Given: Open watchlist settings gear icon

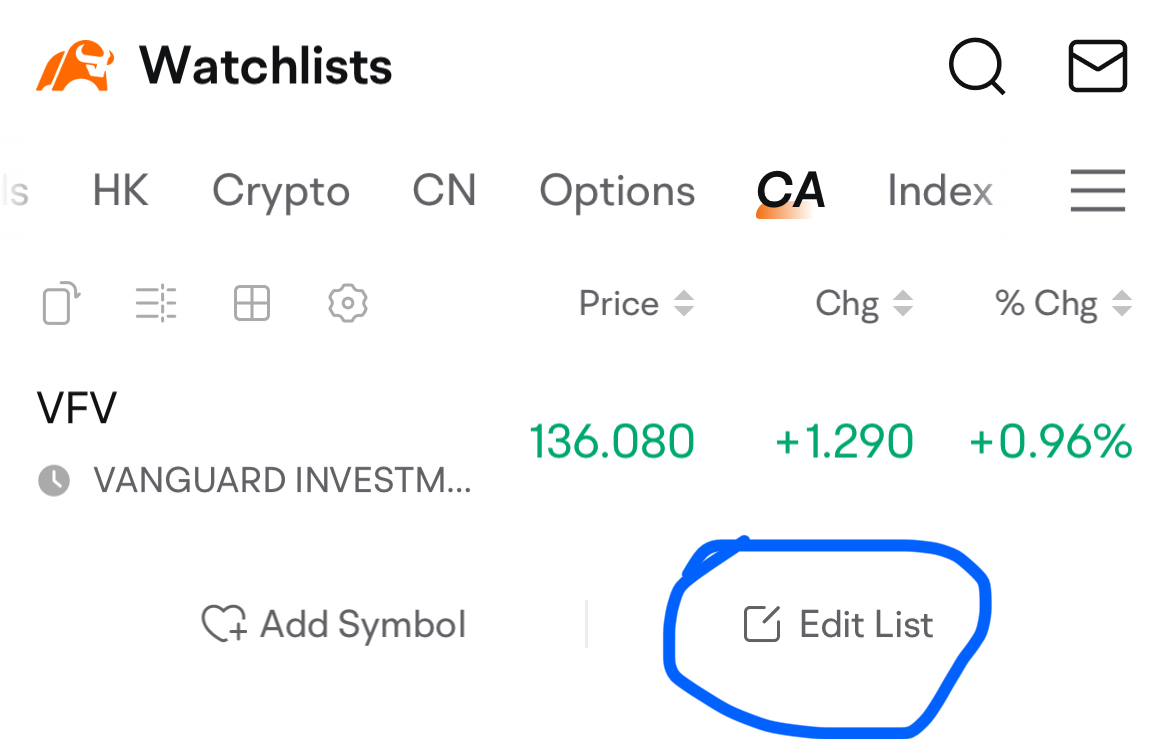Looking at the screenshot, I should (x=348, y=303).
